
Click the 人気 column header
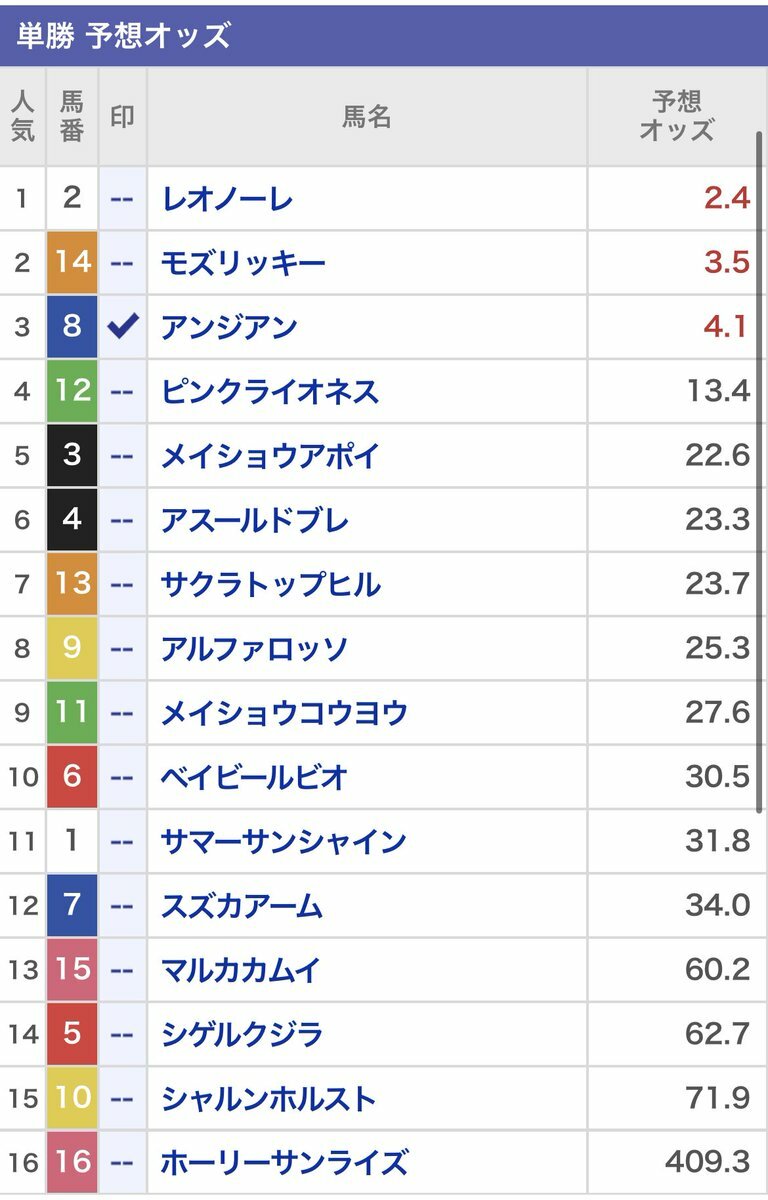(23, 116)
